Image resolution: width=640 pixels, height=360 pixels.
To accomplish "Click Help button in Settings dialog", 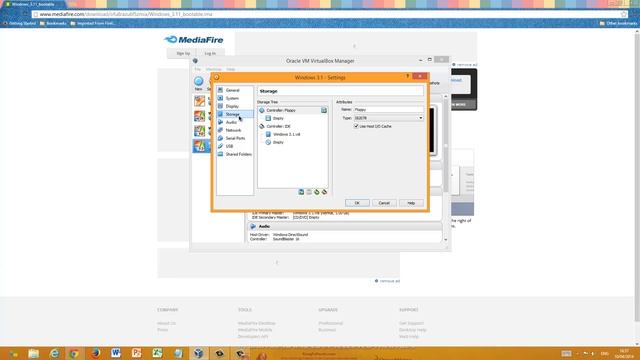I will point(411,203).
